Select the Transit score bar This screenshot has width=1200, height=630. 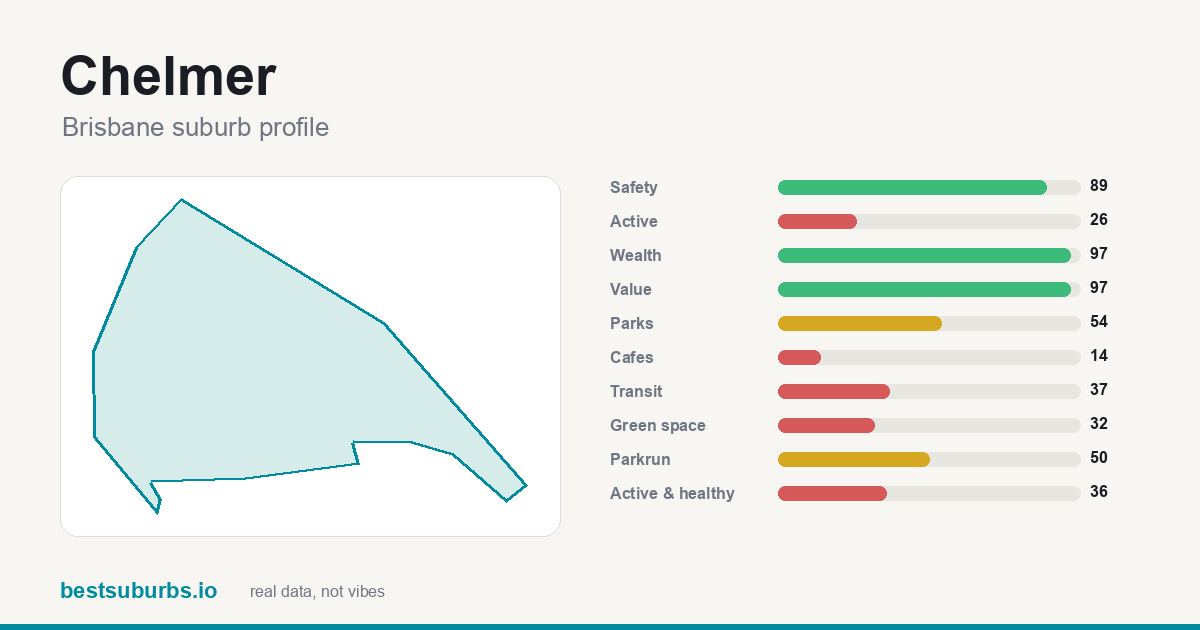(929, 391)
